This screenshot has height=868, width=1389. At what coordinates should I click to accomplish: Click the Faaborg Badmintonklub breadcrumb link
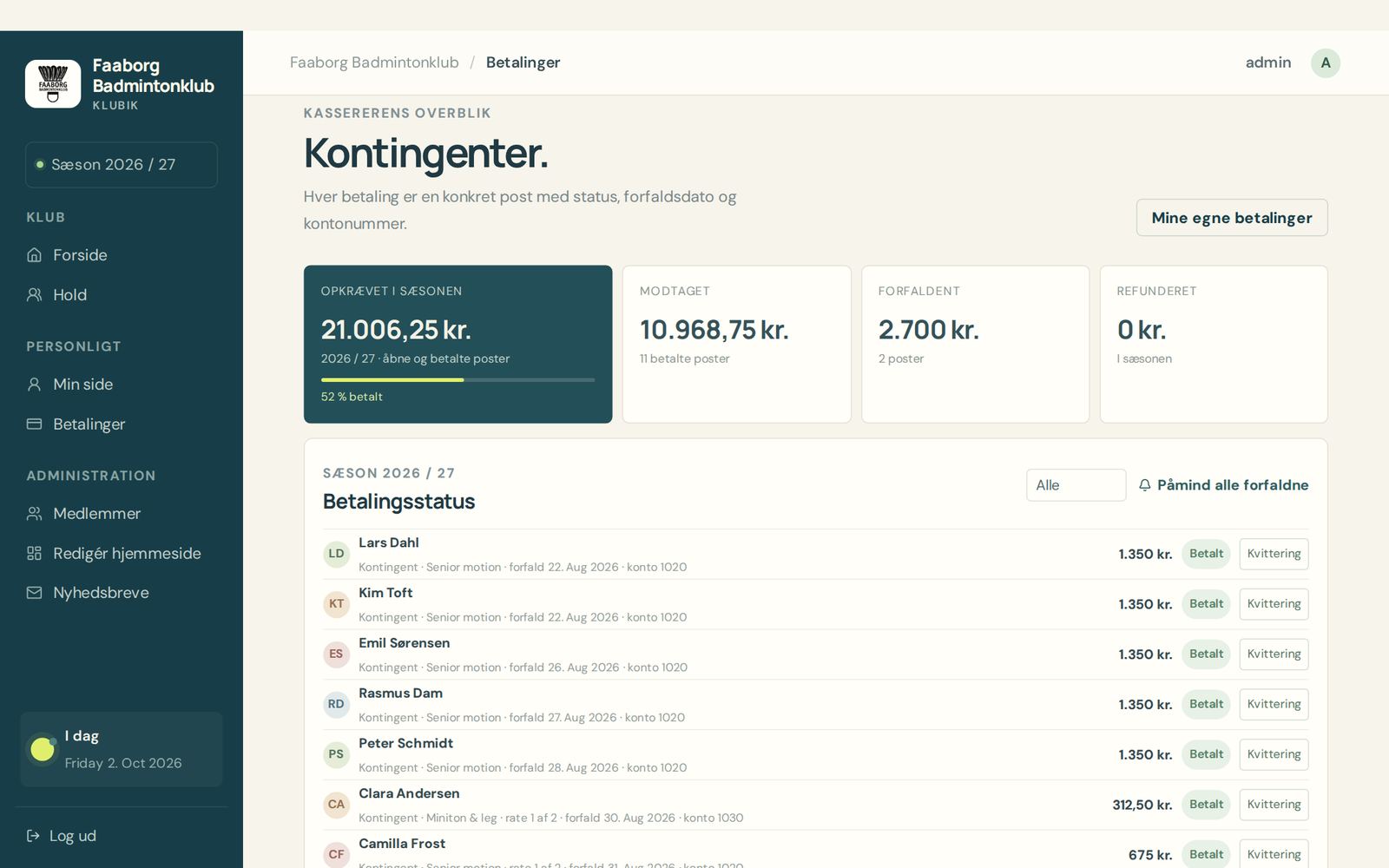click(x=374, y=62)
